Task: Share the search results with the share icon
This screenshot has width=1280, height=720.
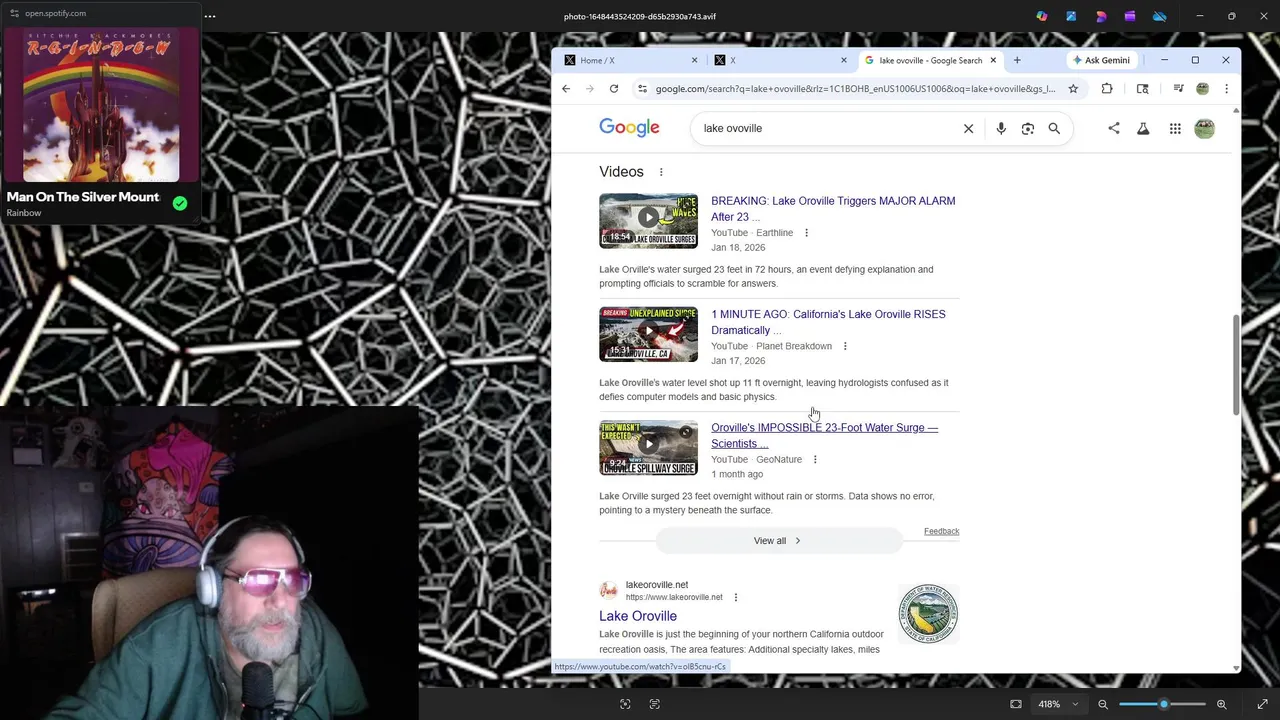Action: tap(1114, 128)
